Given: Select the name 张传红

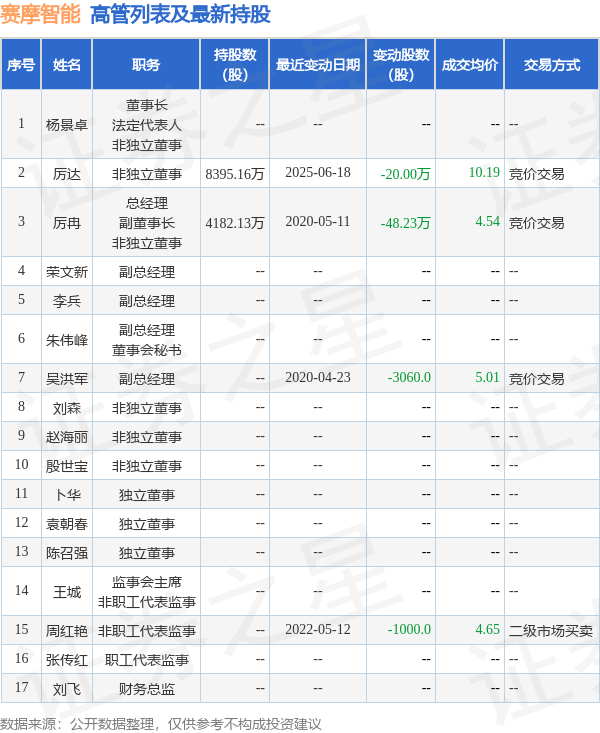Looking at the screenshot, I should [x=66, y=660].
